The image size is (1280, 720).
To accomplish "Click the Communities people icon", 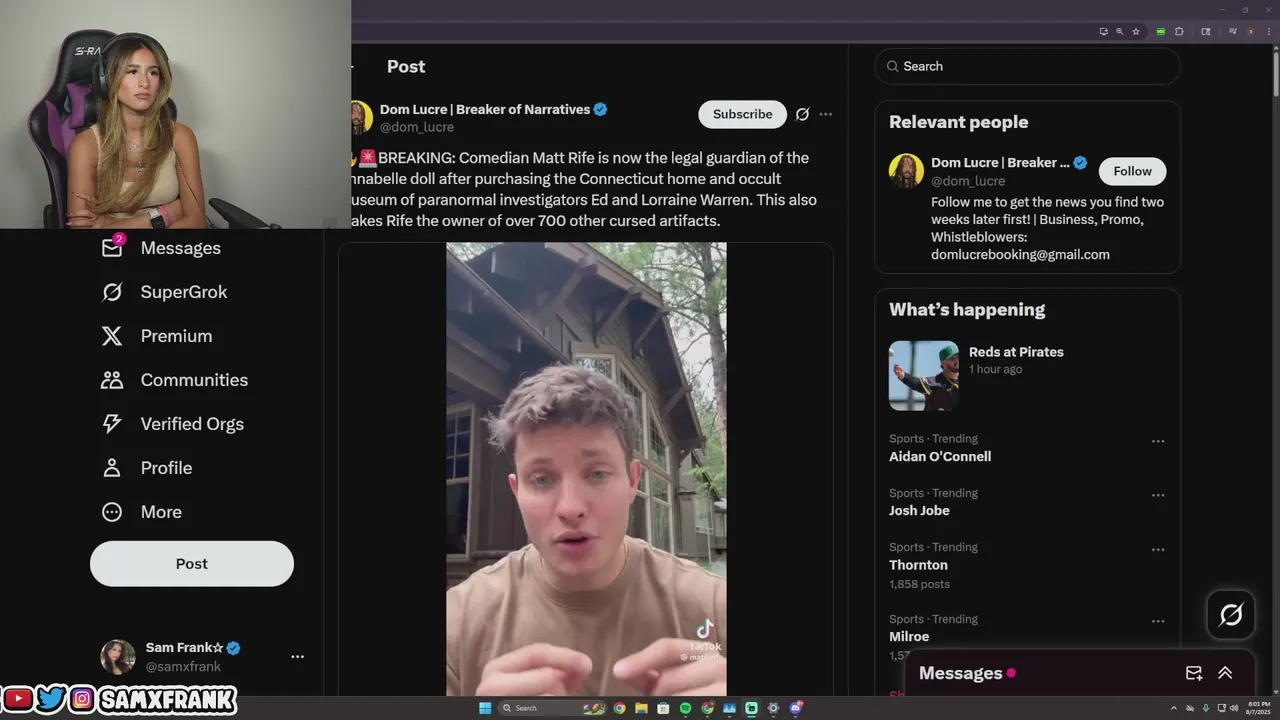I will tap(112, 380).
